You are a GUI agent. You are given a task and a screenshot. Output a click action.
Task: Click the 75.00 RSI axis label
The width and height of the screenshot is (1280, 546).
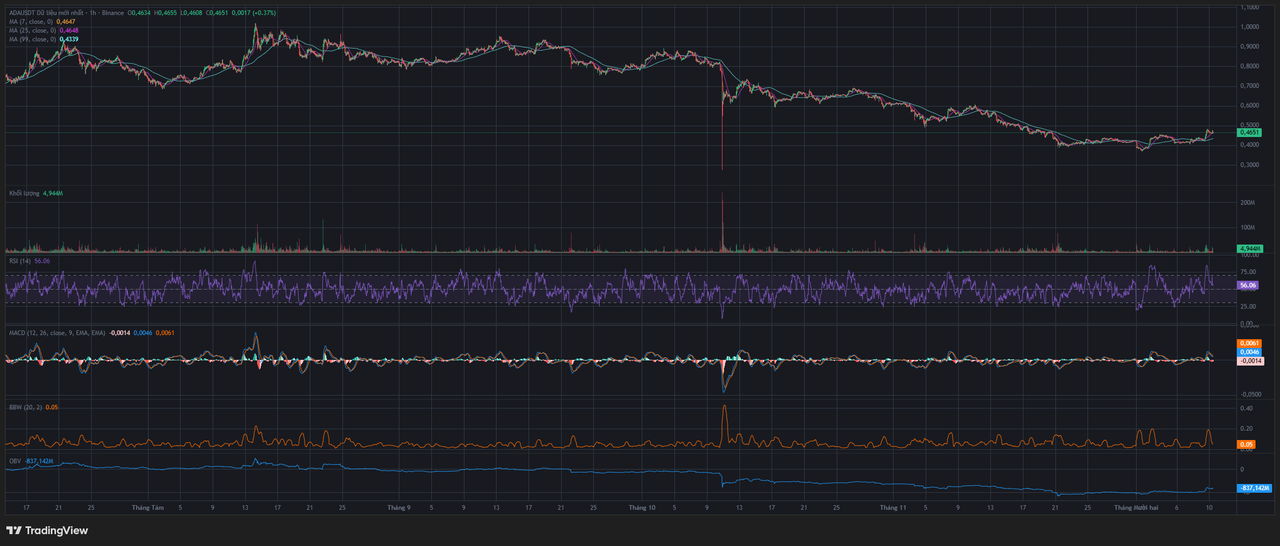[x=1248, y=271]
